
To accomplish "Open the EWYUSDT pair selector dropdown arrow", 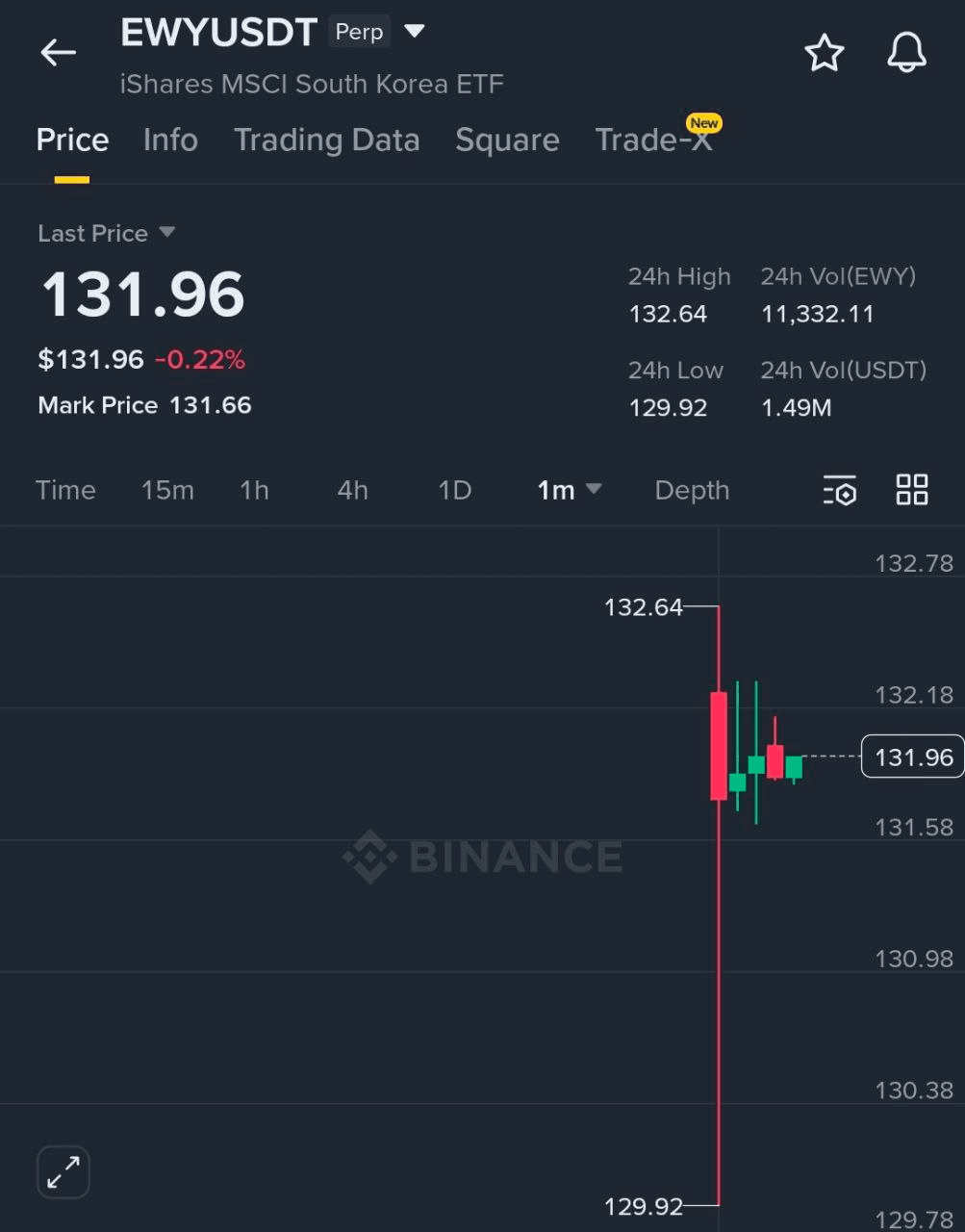I will point(415,32).
